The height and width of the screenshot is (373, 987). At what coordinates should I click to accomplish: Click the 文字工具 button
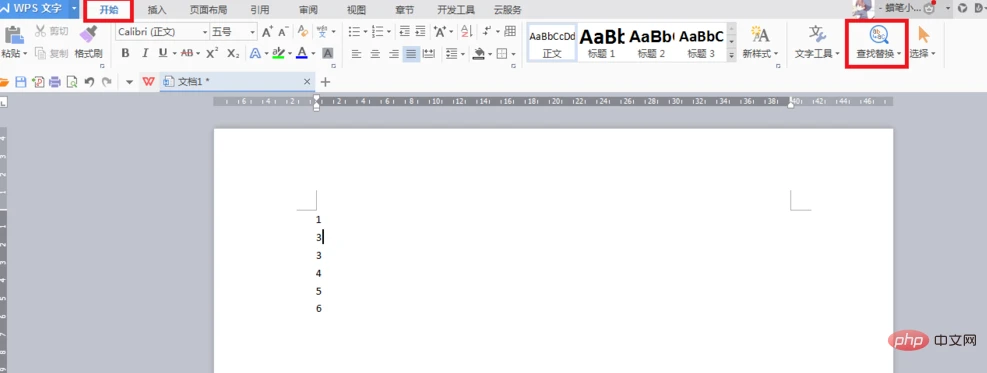coord(817,42)
